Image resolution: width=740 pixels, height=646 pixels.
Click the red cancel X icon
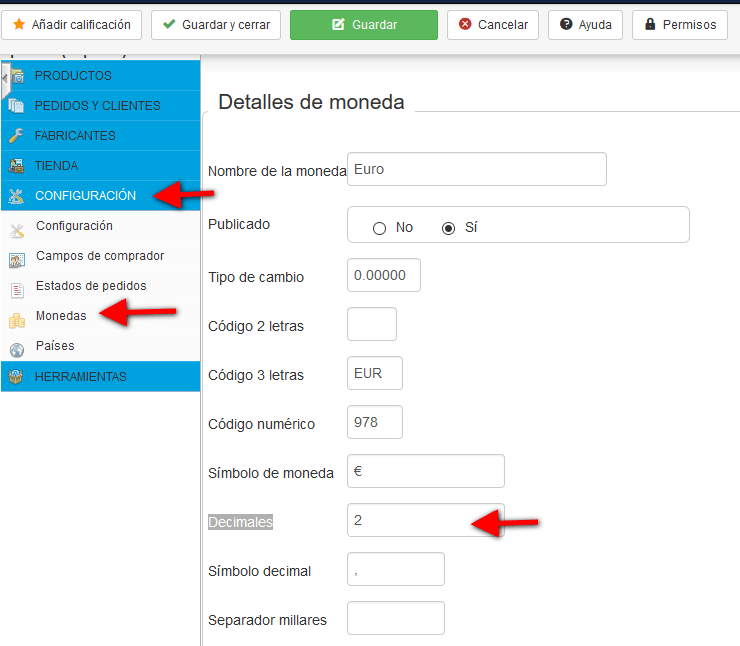[x=465, y=24]
